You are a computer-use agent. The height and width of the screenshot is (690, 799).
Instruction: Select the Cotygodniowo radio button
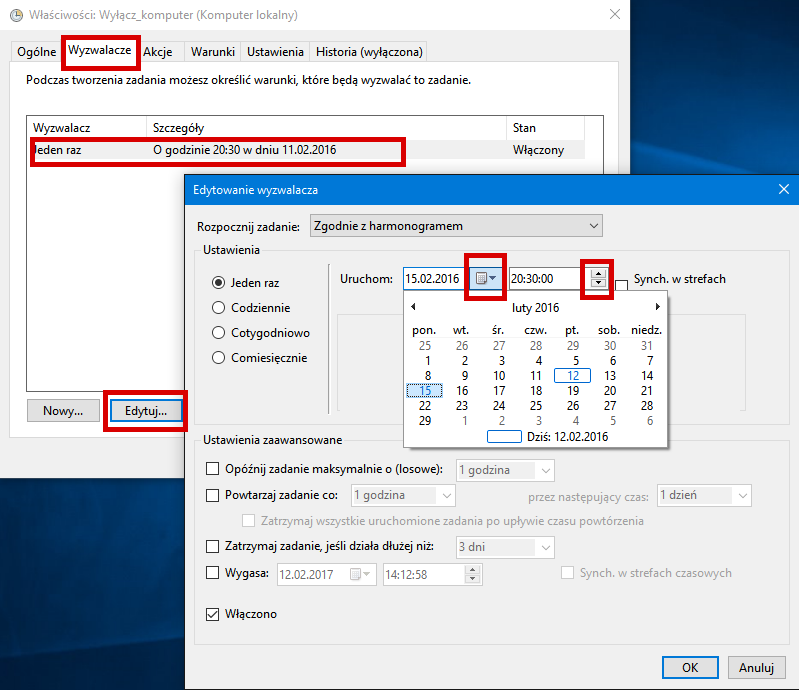[219, 333]
